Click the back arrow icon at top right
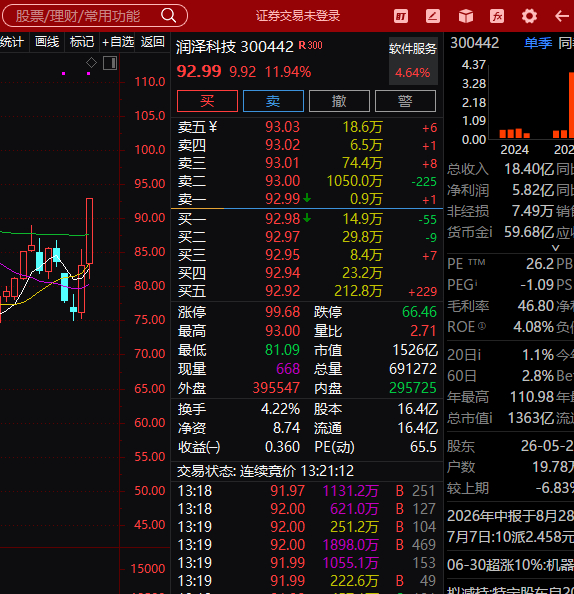 561,16
